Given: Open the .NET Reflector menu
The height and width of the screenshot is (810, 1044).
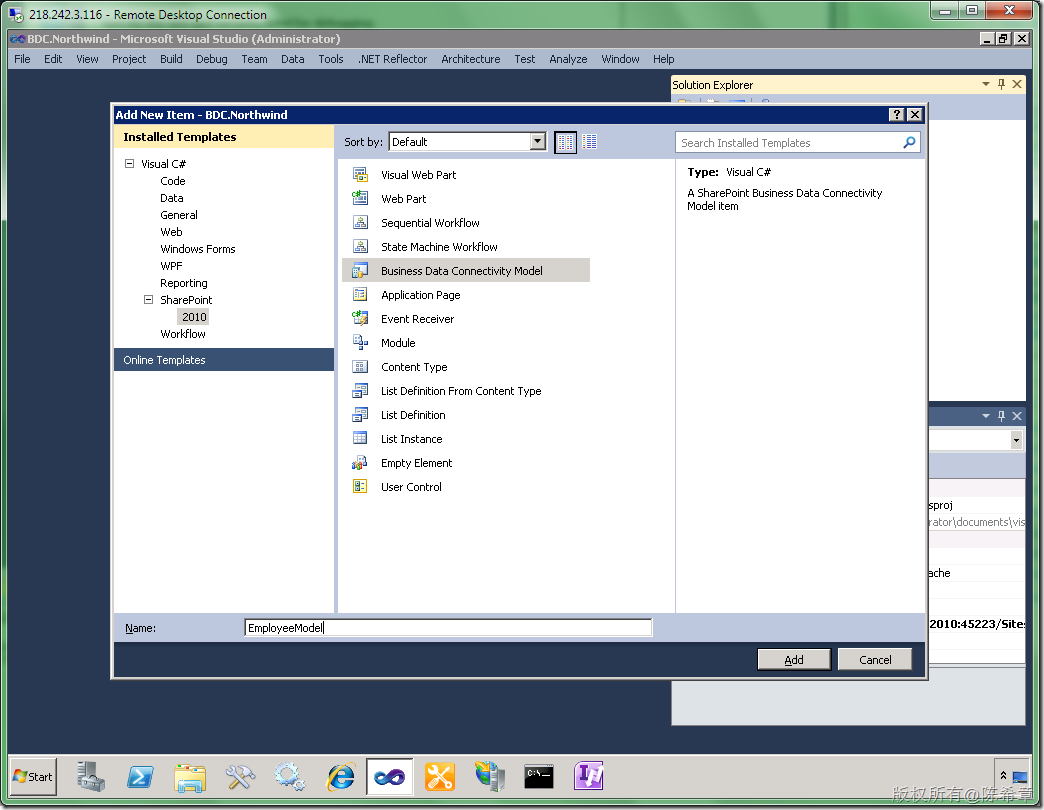Looking at the screenshot, I should click(x=393, y=59).
